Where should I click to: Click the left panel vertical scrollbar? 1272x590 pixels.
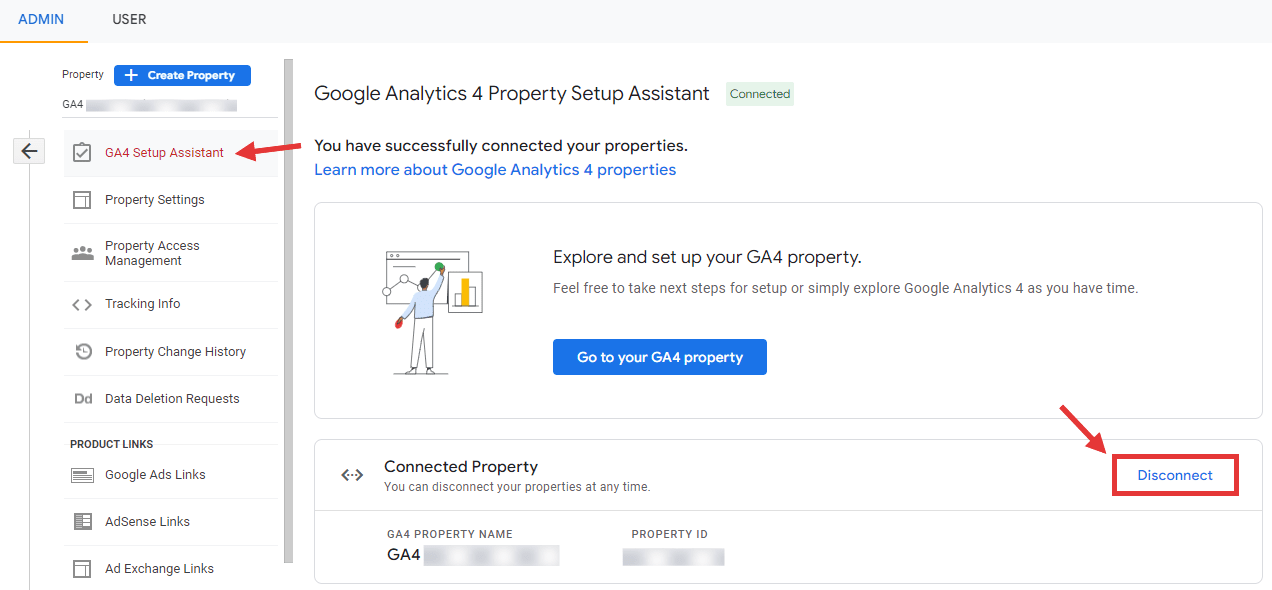[289, 311]
